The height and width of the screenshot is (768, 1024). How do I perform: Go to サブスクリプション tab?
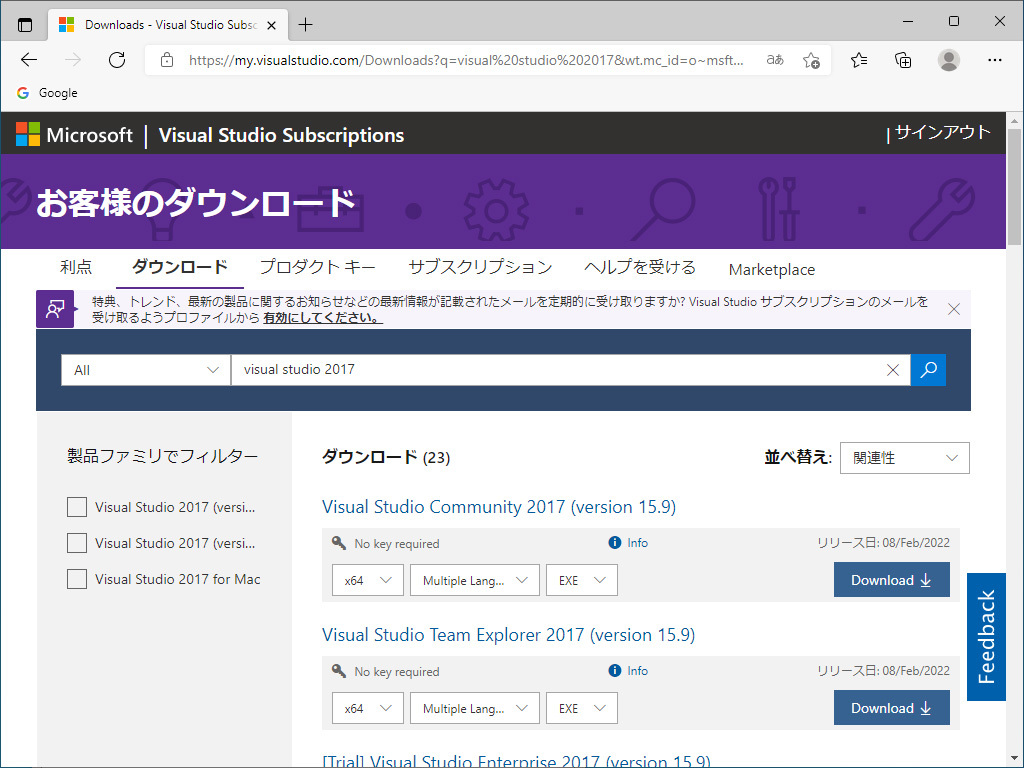pos(480,267)
